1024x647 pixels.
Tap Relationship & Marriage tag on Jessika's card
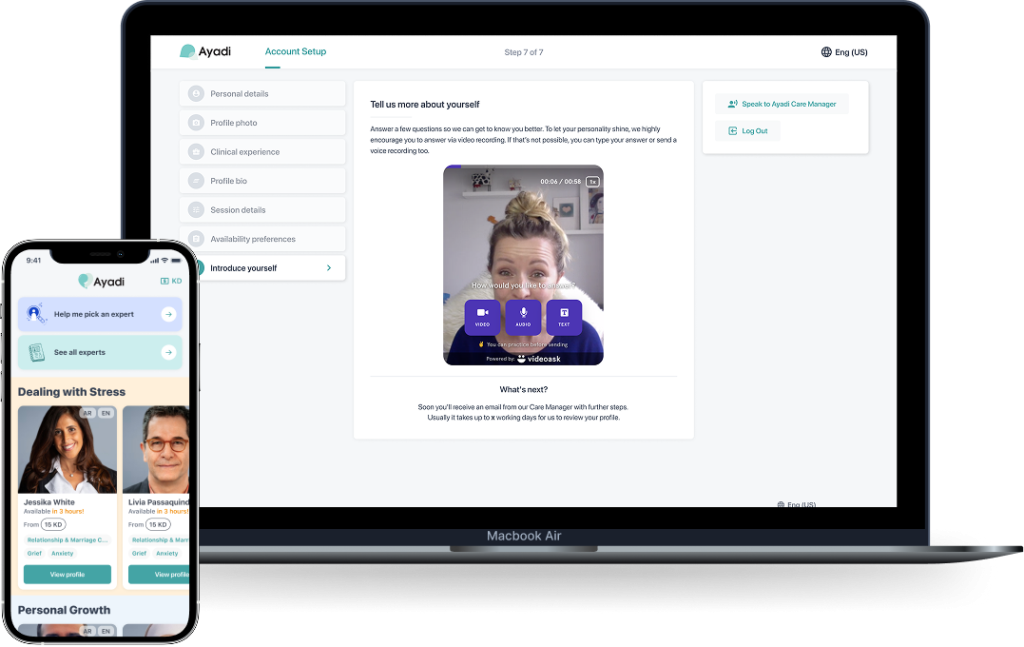click(x=67, y=540)
